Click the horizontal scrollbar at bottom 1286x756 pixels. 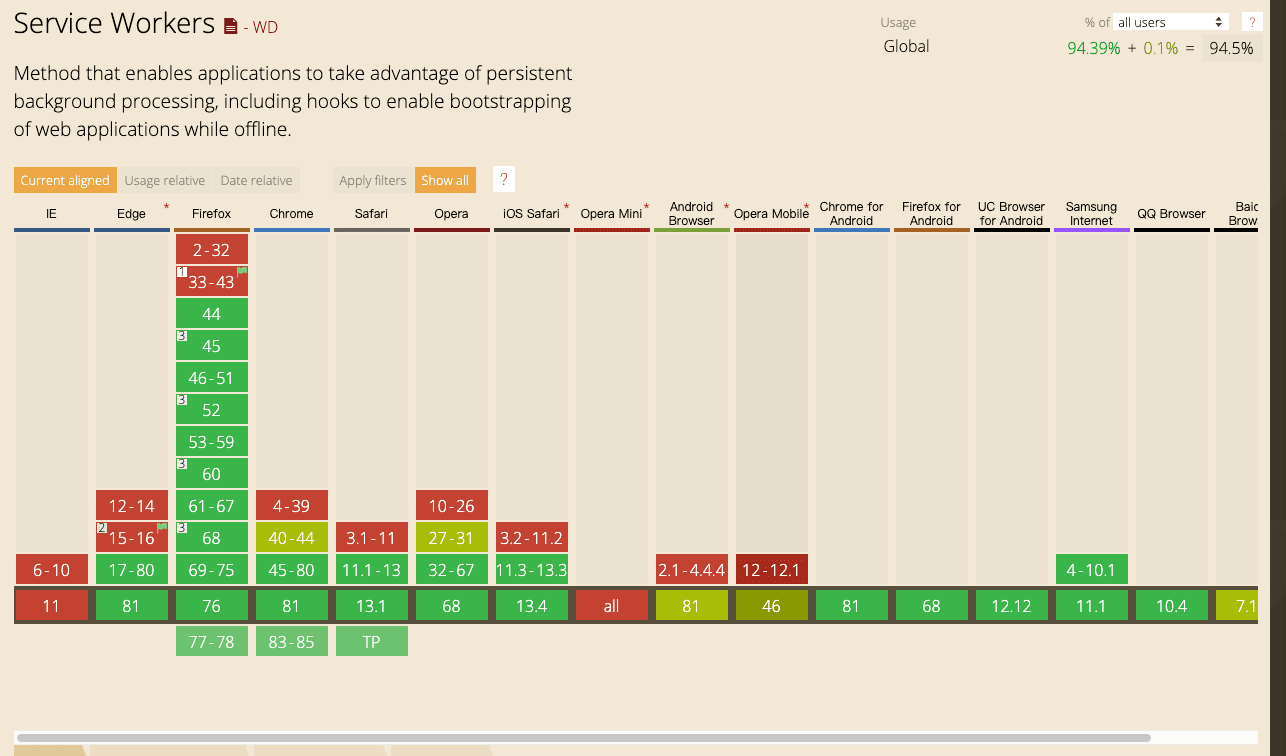tap(585, 738)
